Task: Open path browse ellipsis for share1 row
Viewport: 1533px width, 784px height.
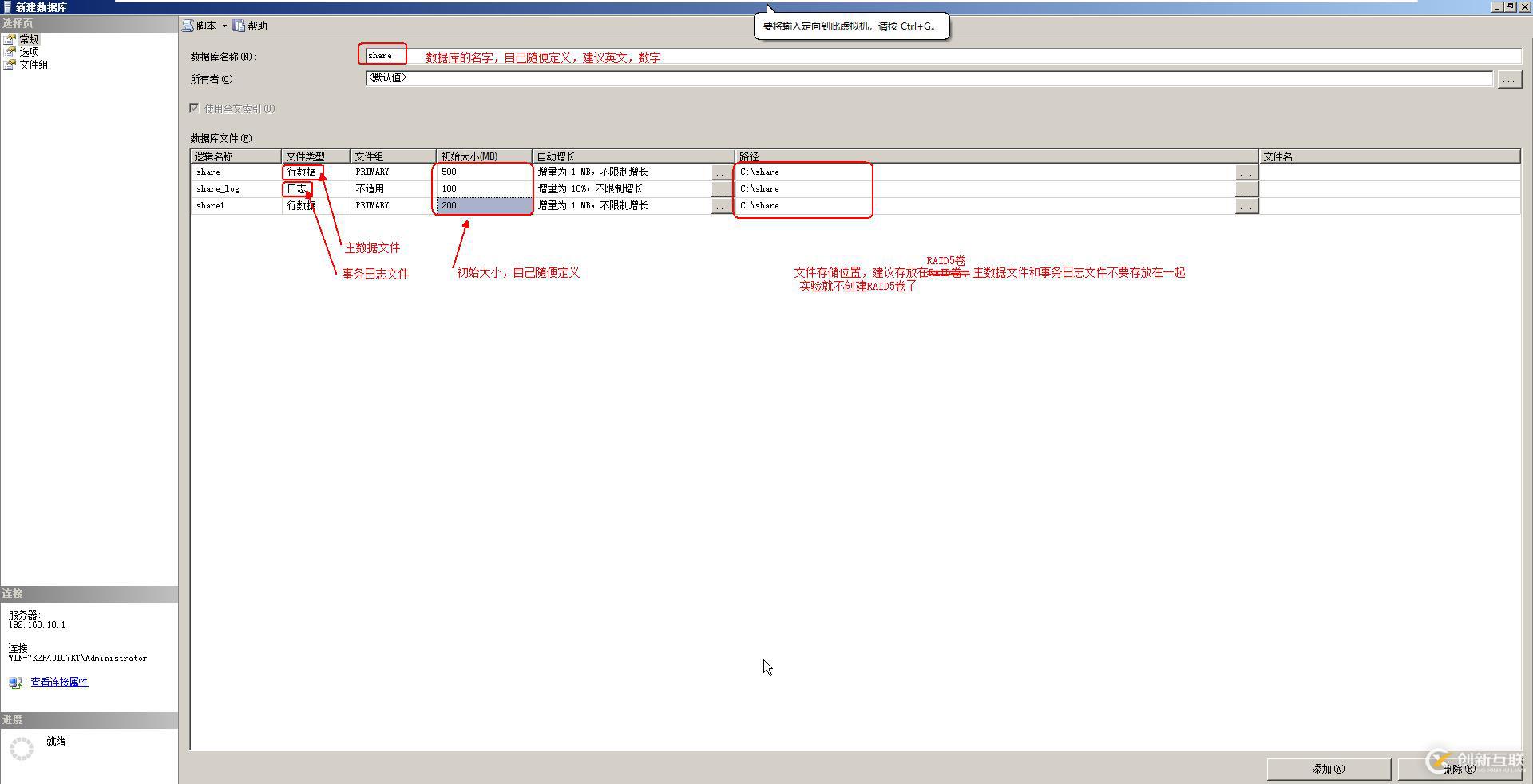Action: tap(1246, 206)
